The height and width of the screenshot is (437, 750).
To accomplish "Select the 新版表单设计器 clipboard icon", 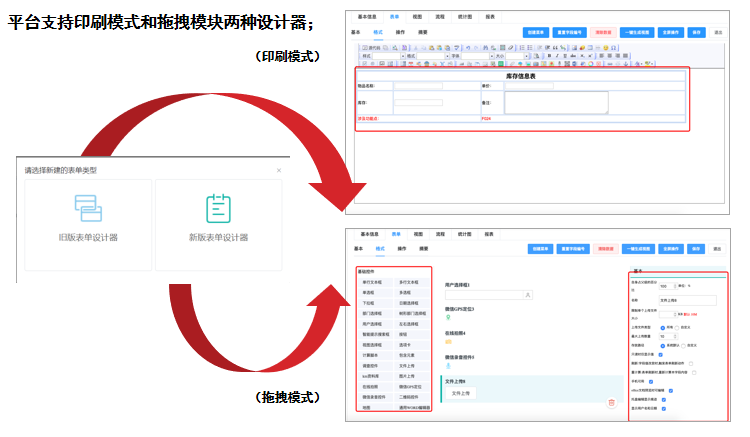I will point(218,208).
